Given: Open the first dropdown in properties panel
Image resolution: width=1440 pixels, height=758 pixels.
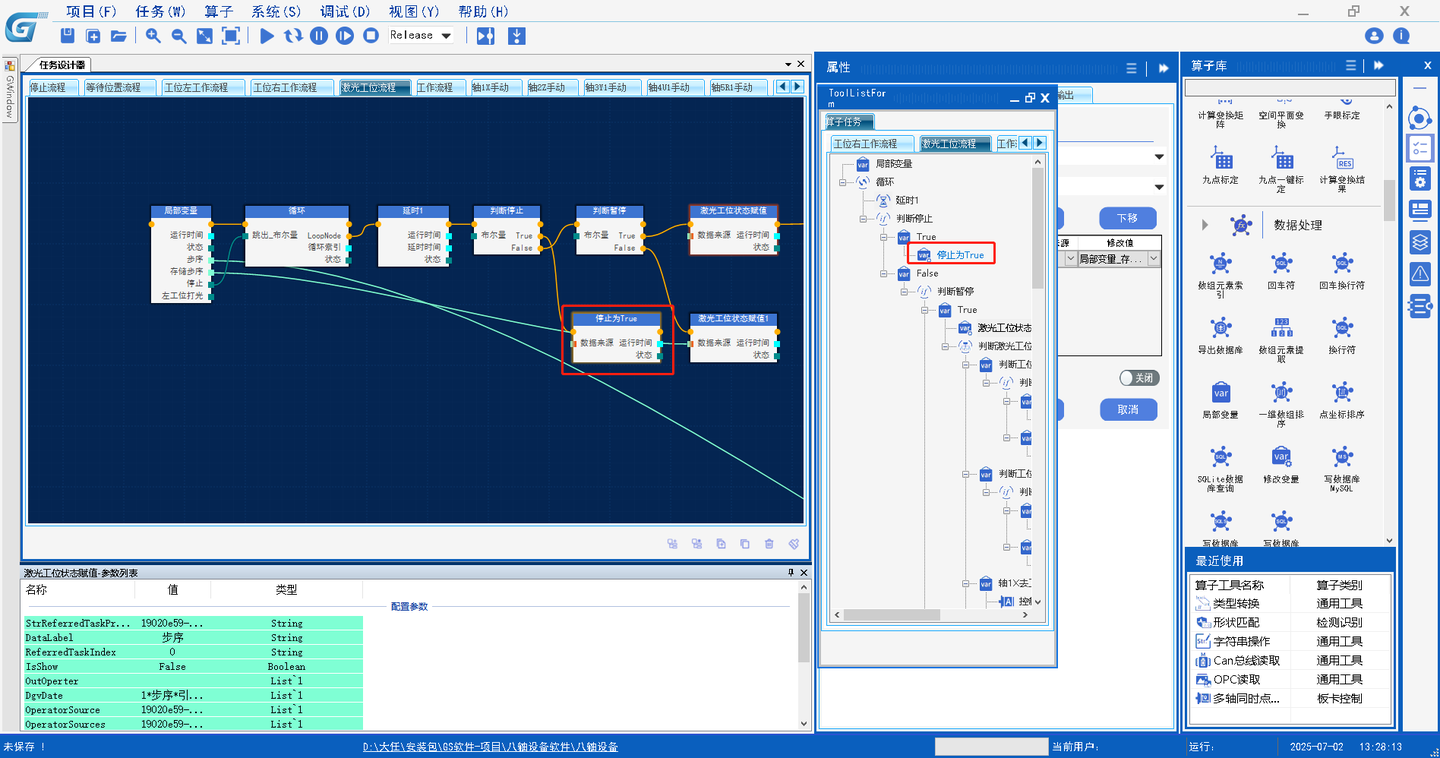Looking at the screenshot, I should [x=1159, y=157].
